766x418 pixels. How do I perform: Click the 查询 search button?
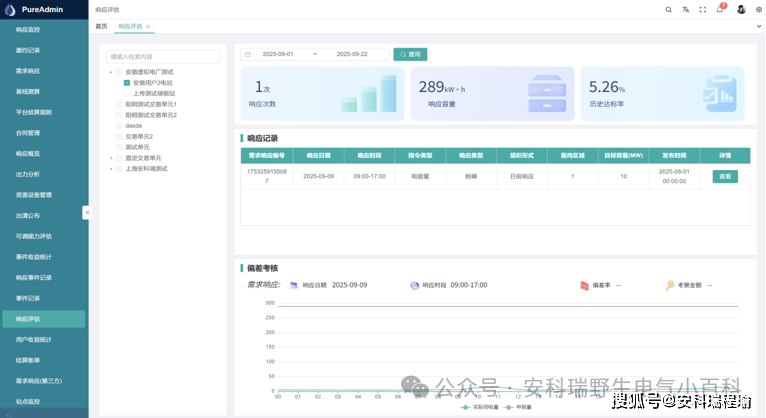[x=410, y=54]
